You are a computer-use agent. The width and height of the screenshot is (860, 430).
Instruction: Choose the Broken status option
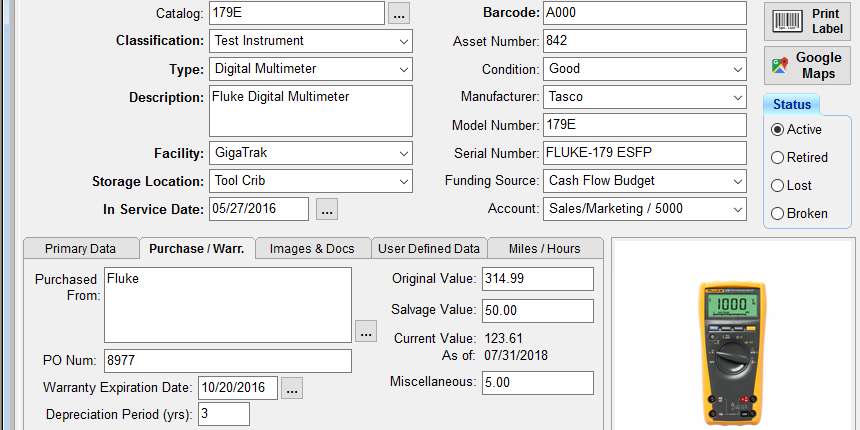(x=777, y=214)
